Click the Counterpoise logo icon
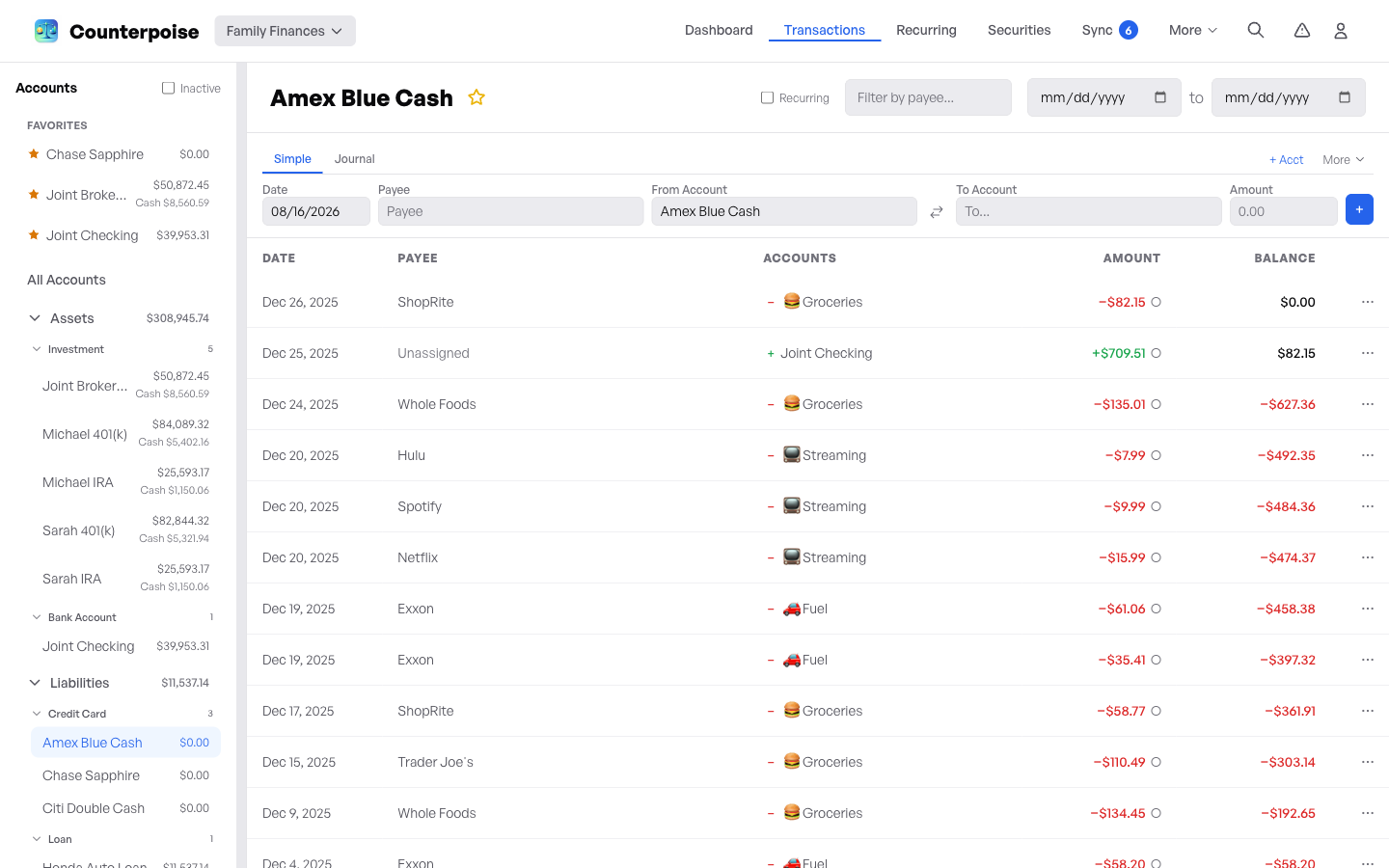 pyautogui.click(x=45, y=31)
